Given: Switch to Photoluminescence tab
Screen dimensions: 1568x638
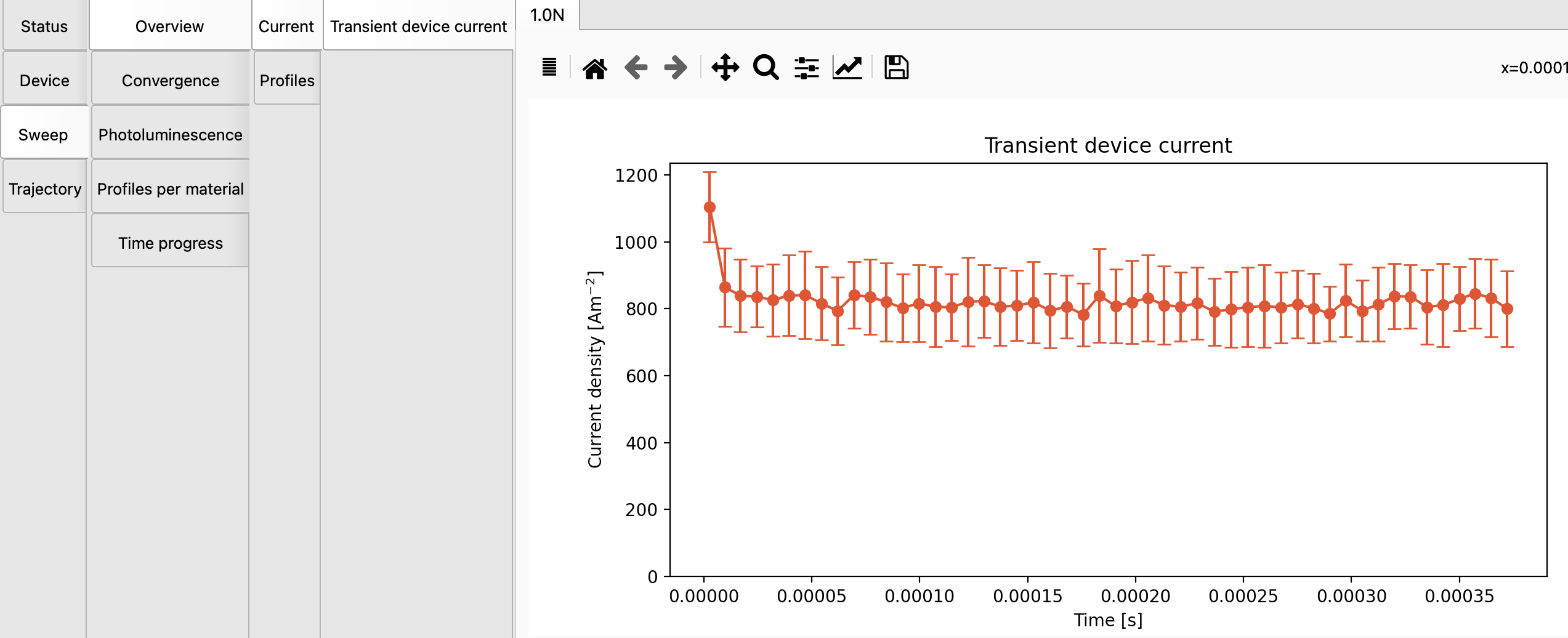Looking at the screenshot, I should pyautogui.click(x=171, y=135).
